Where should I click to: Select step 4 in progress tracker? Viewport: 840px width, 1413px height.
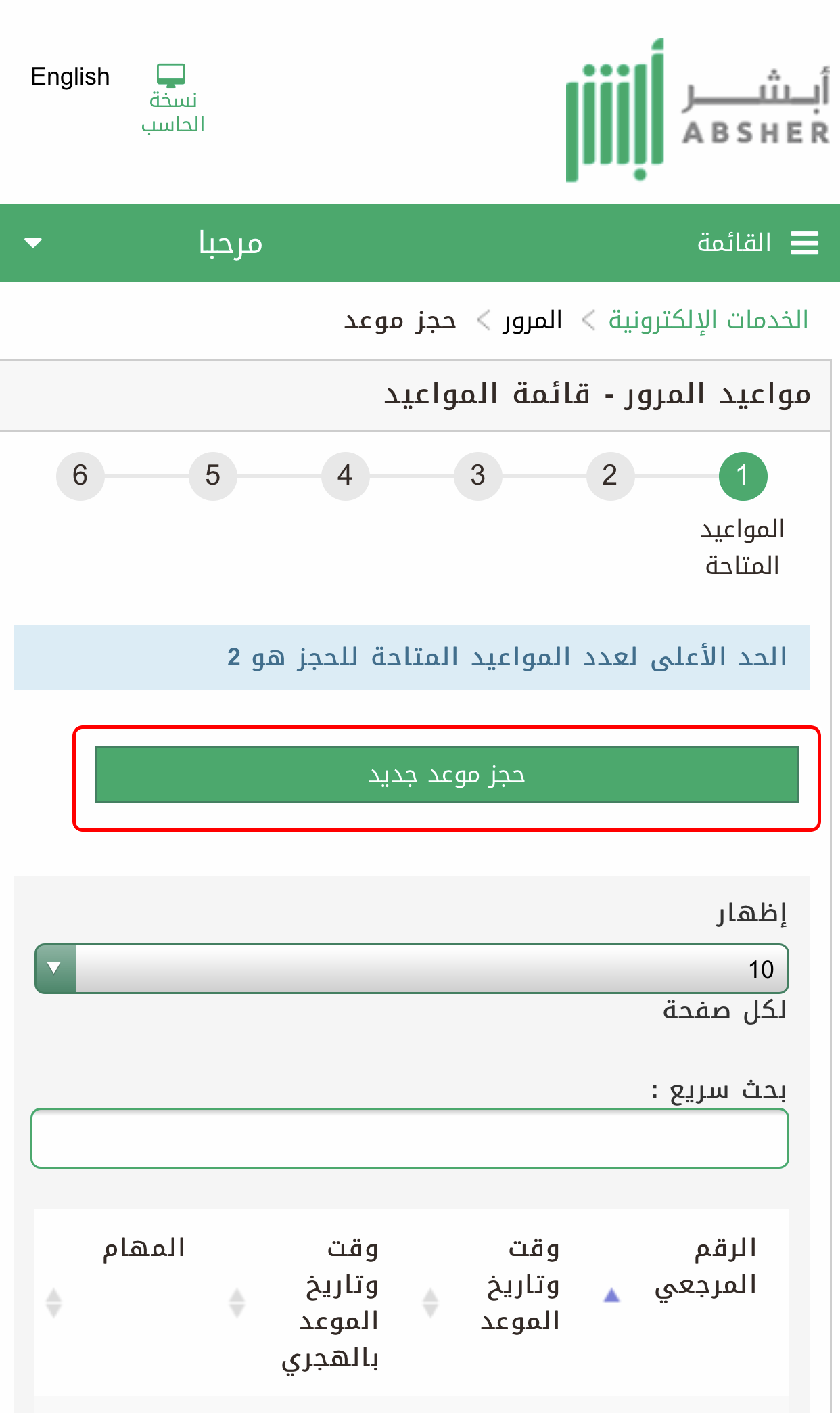click(x=345, y=476)
